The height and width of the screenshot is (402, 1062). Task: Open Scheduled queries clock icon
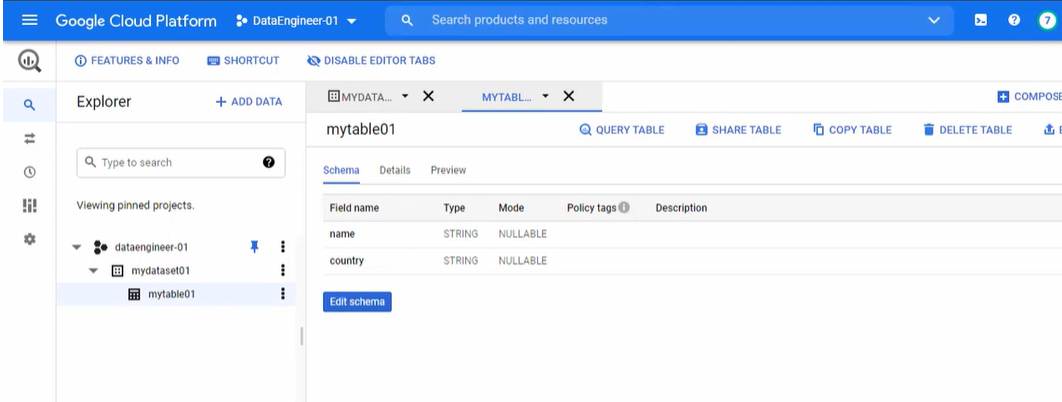[29, 172]
